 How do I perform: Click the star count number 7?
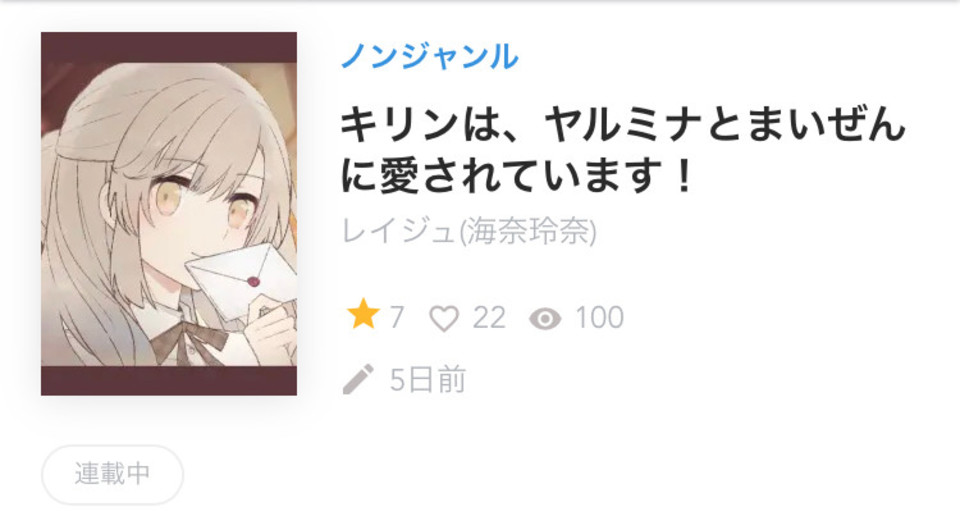coord(397,318)
